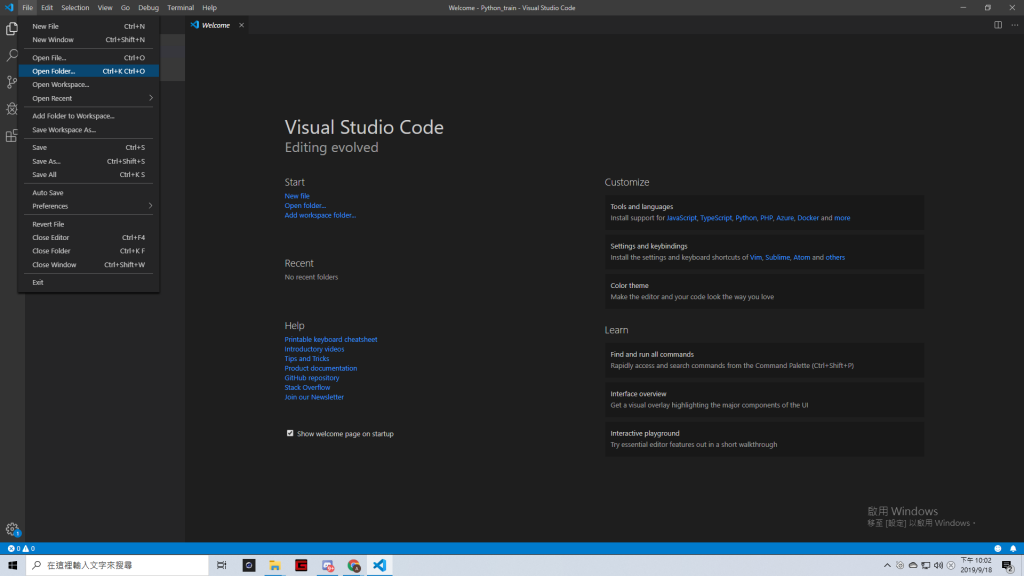Select New Window menu entry
Image resolution: width=1024 pixels, height=576 pixels.
[88, 39]
